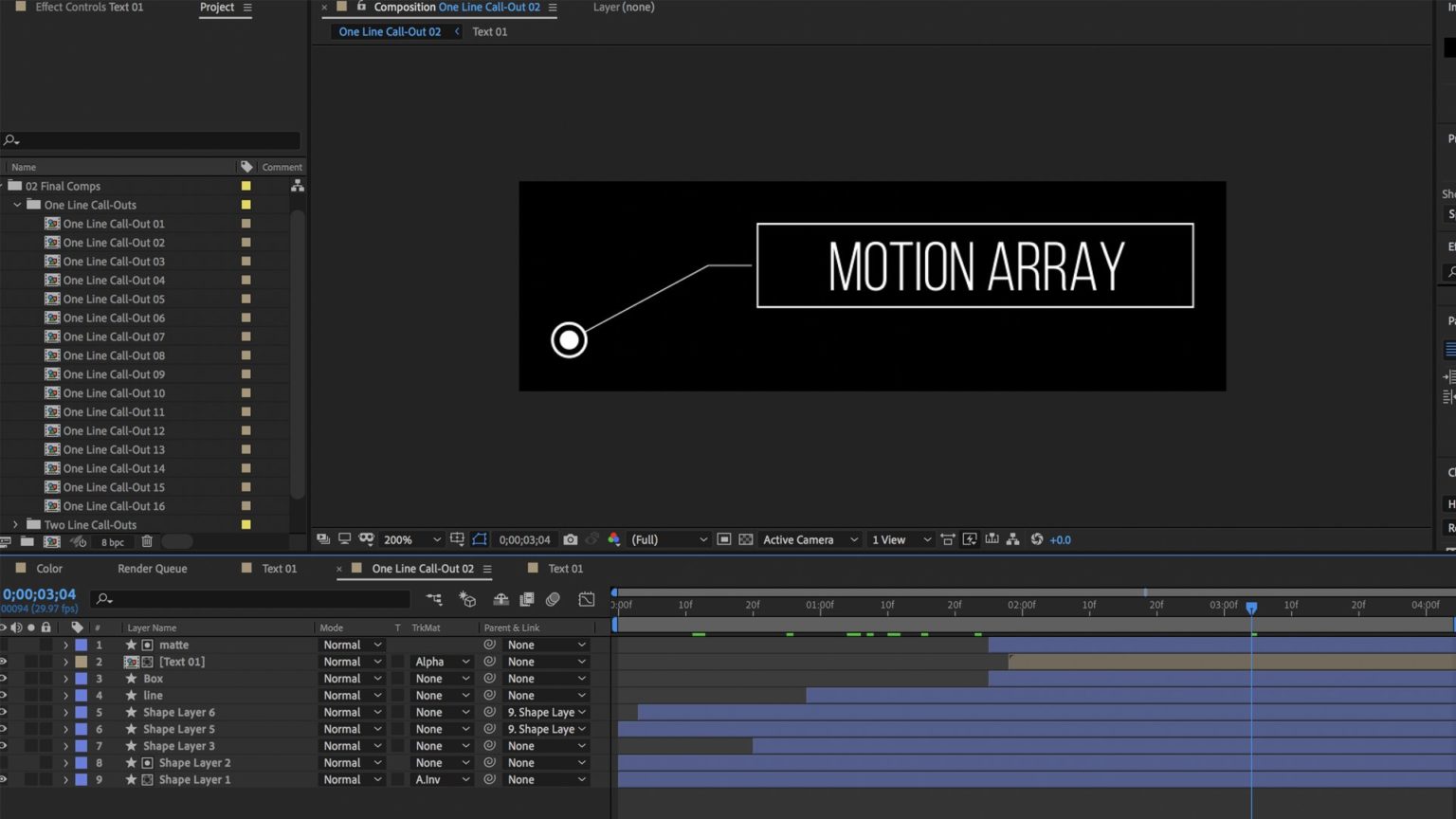Screen dimensions: 1456x819
Task: Toggle Frame Blending for the composition
Action: 527,599
